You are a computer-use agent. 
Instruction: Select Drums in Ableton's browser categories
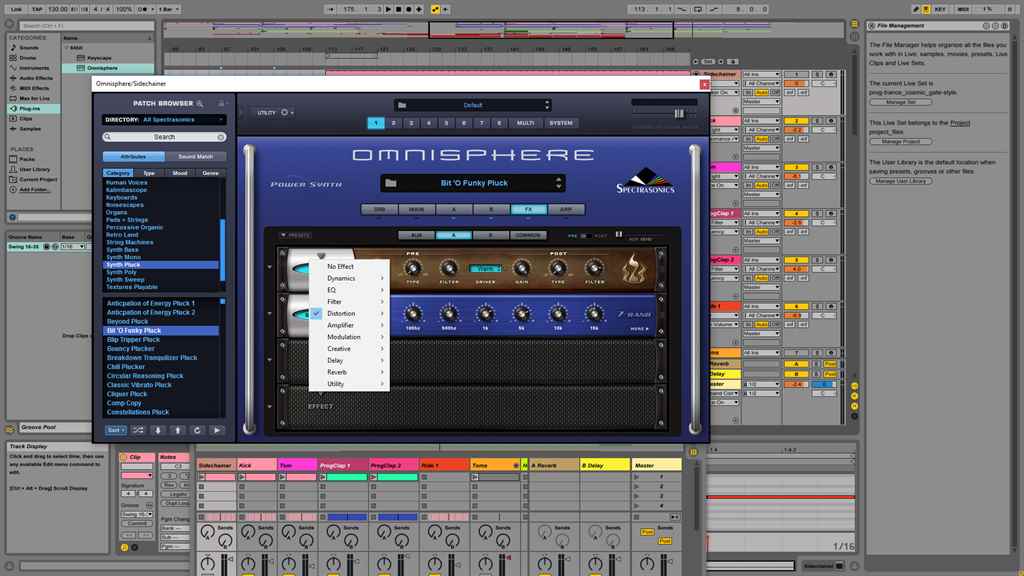27,57
